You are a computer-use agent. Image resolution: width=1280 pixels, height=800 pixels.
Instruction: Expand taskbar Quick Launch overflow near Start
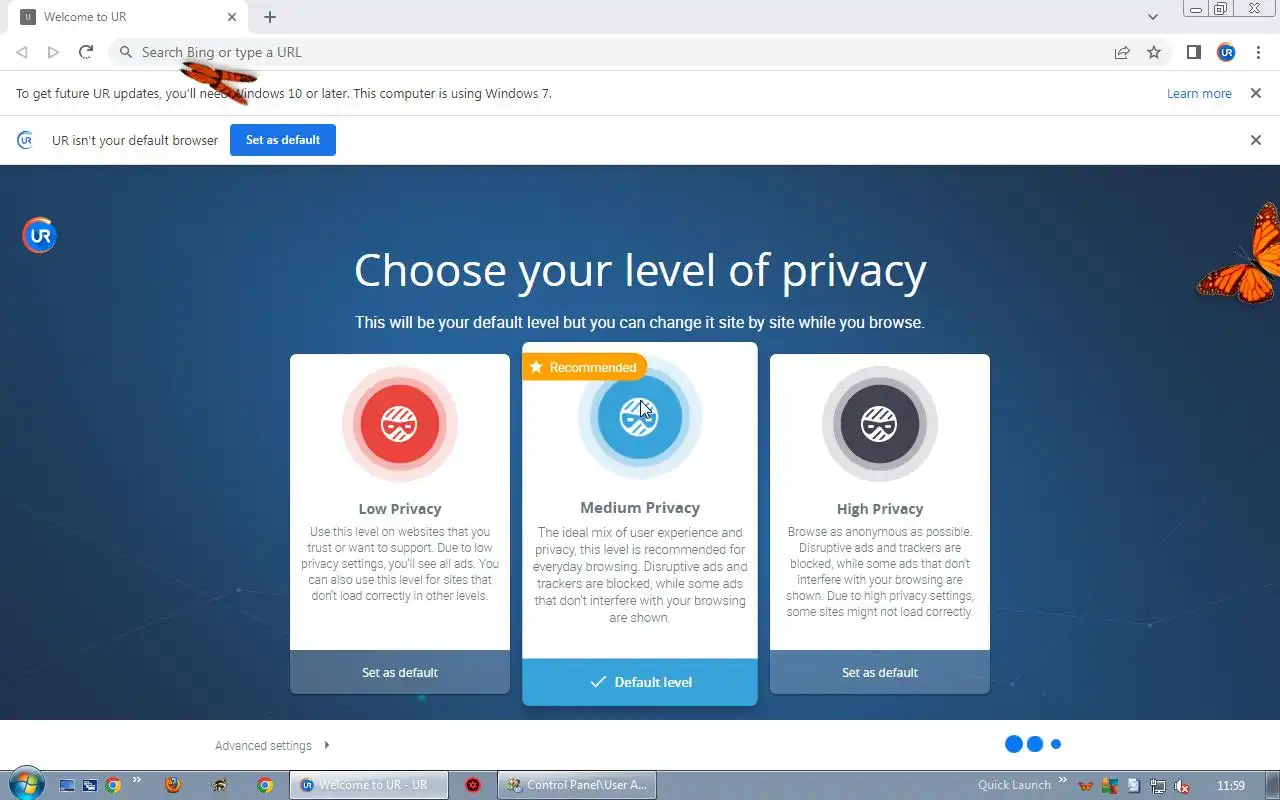[137, 781]
